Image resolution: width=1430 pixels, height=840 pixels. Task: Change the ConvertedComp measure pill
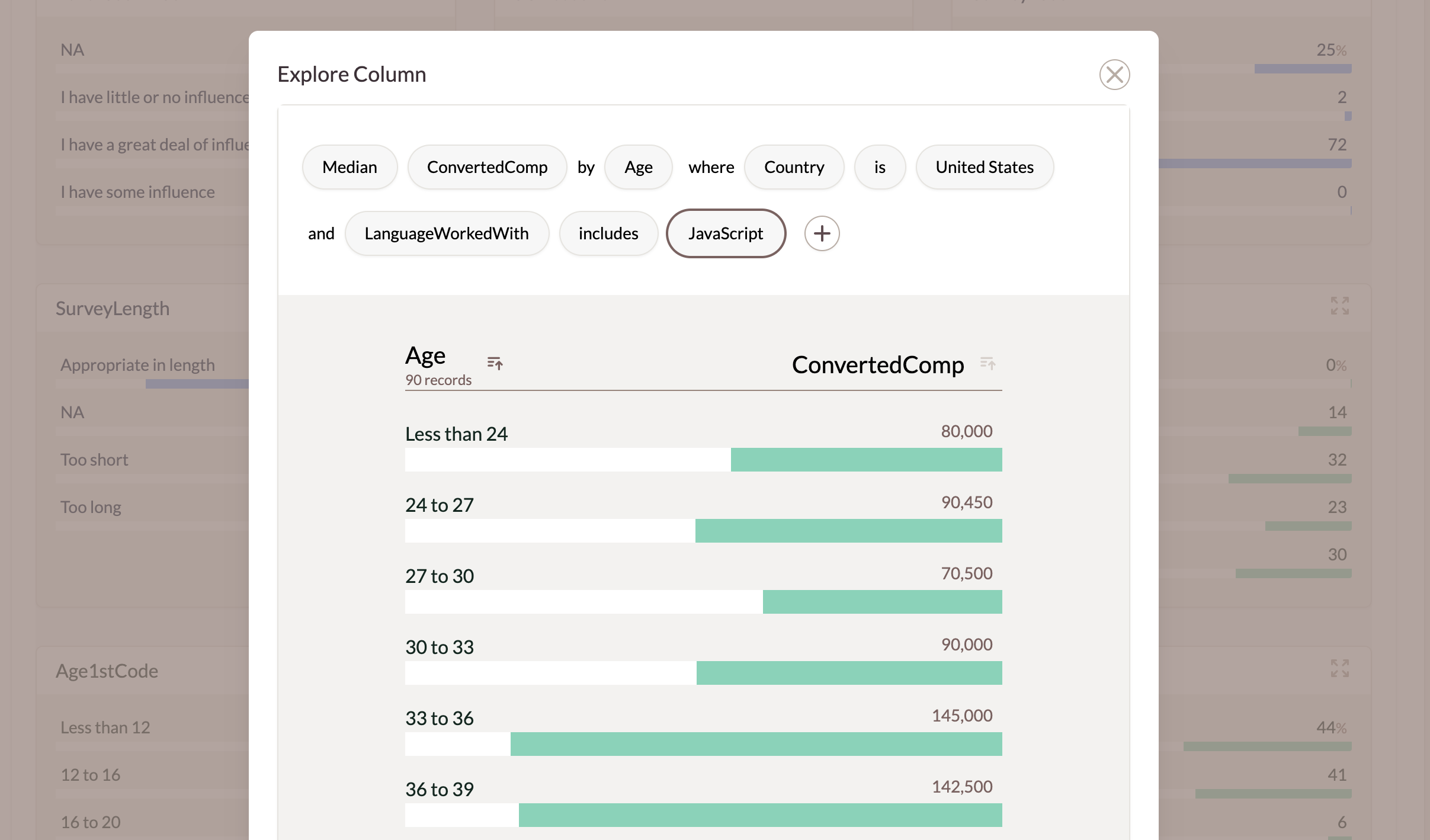[x=487, y=167]
